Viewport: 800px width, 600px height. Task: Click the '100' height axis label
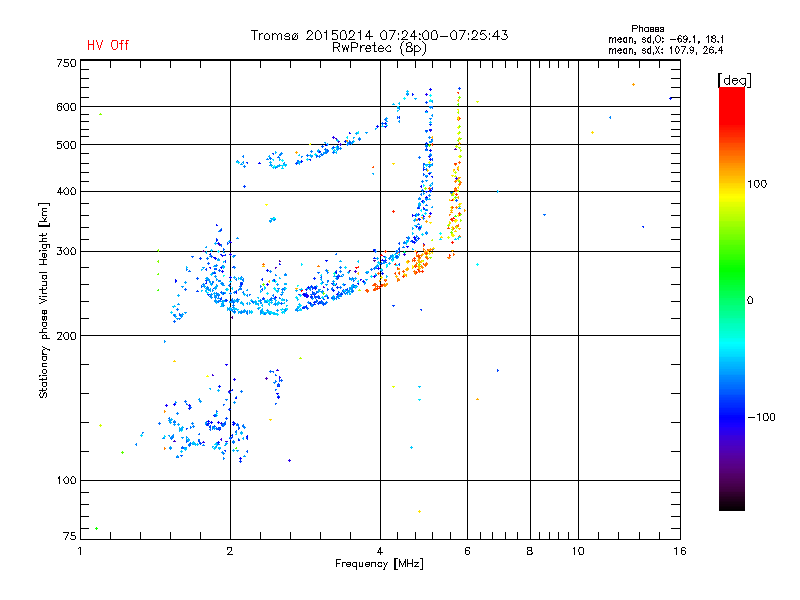(x=66, y=481)
